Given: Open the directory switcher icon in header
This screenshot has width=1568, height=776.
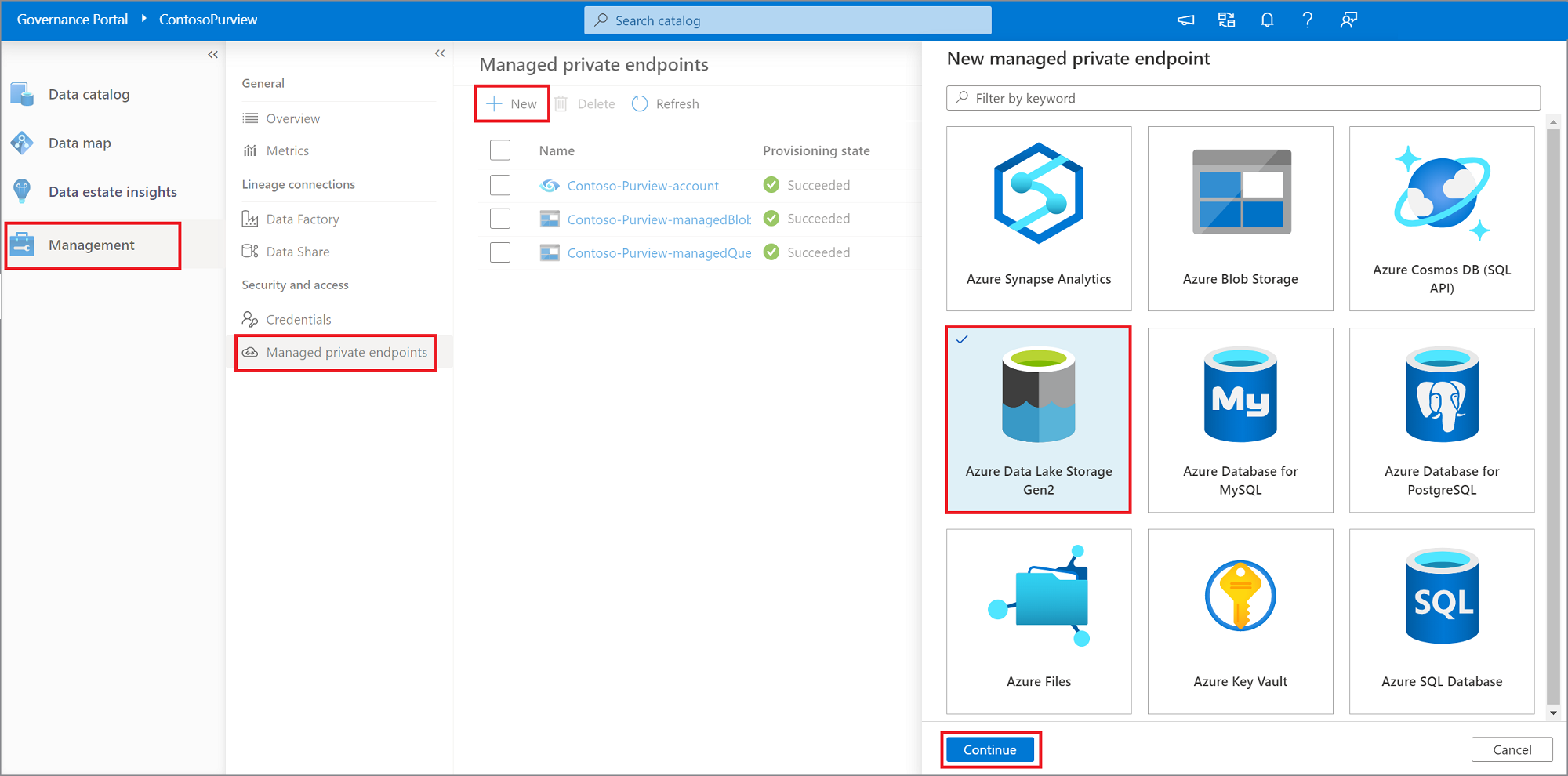Looking at the screenshot, I should pos(1227,20).
